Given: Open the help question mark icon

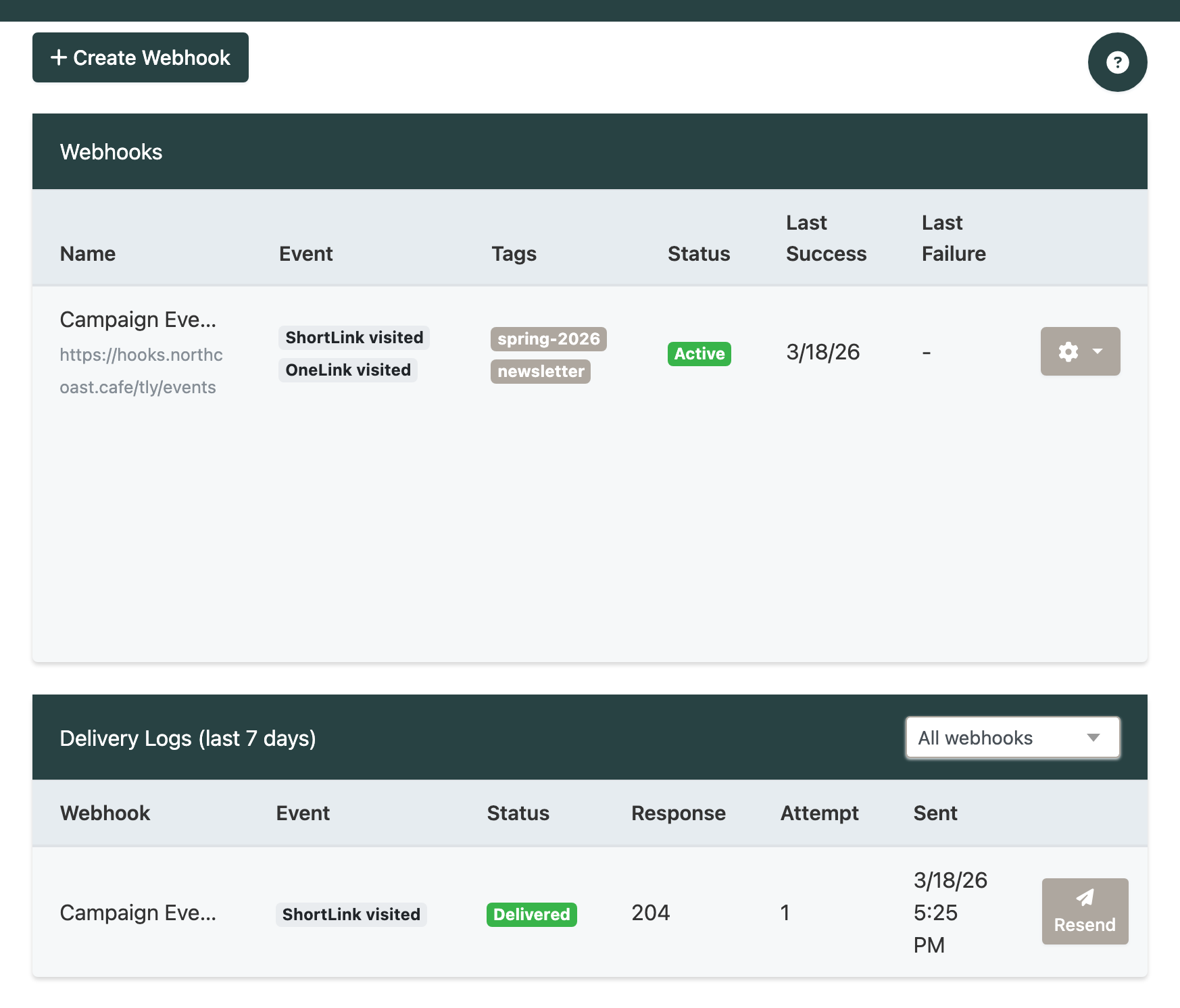Looking at the screenshot, I should coord(1116,62).
